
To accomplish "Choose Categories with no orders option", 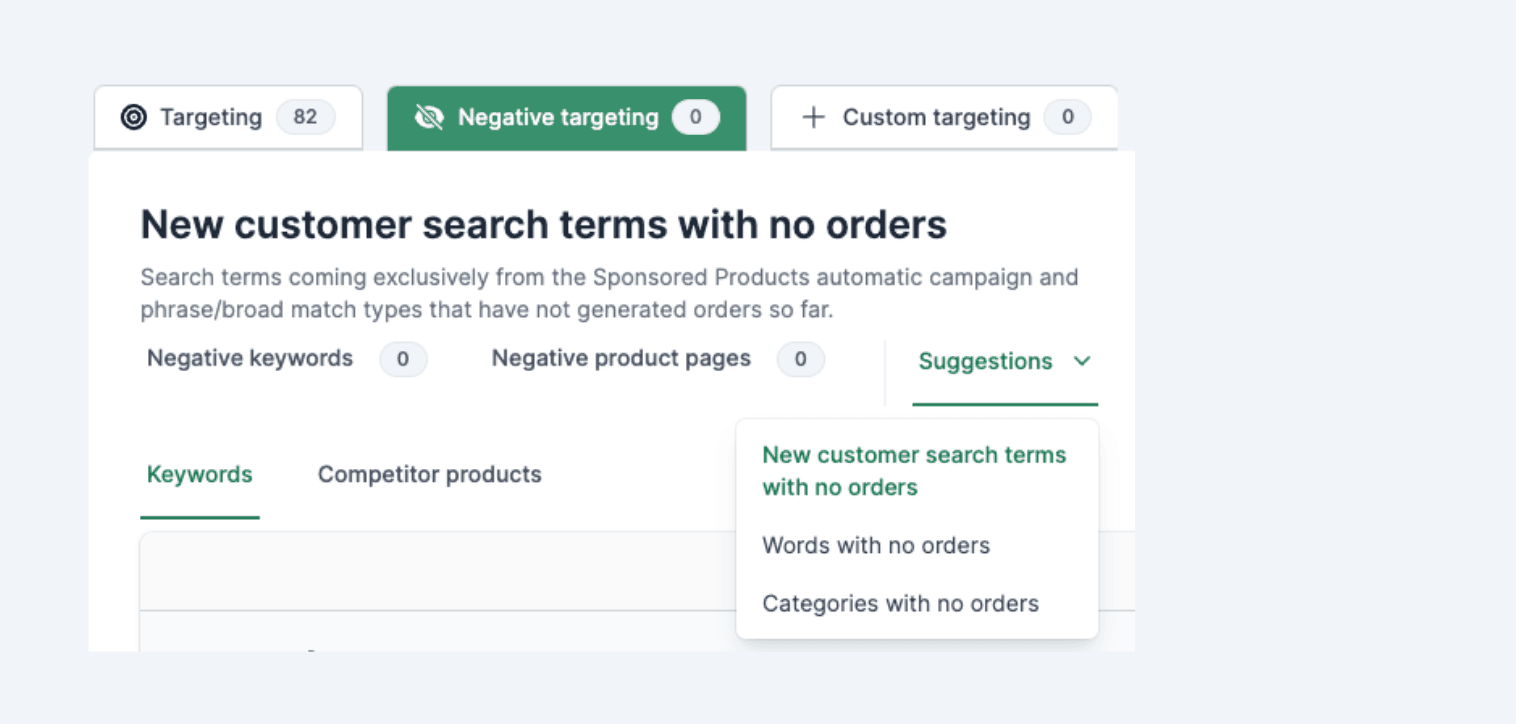I will 900,603.
